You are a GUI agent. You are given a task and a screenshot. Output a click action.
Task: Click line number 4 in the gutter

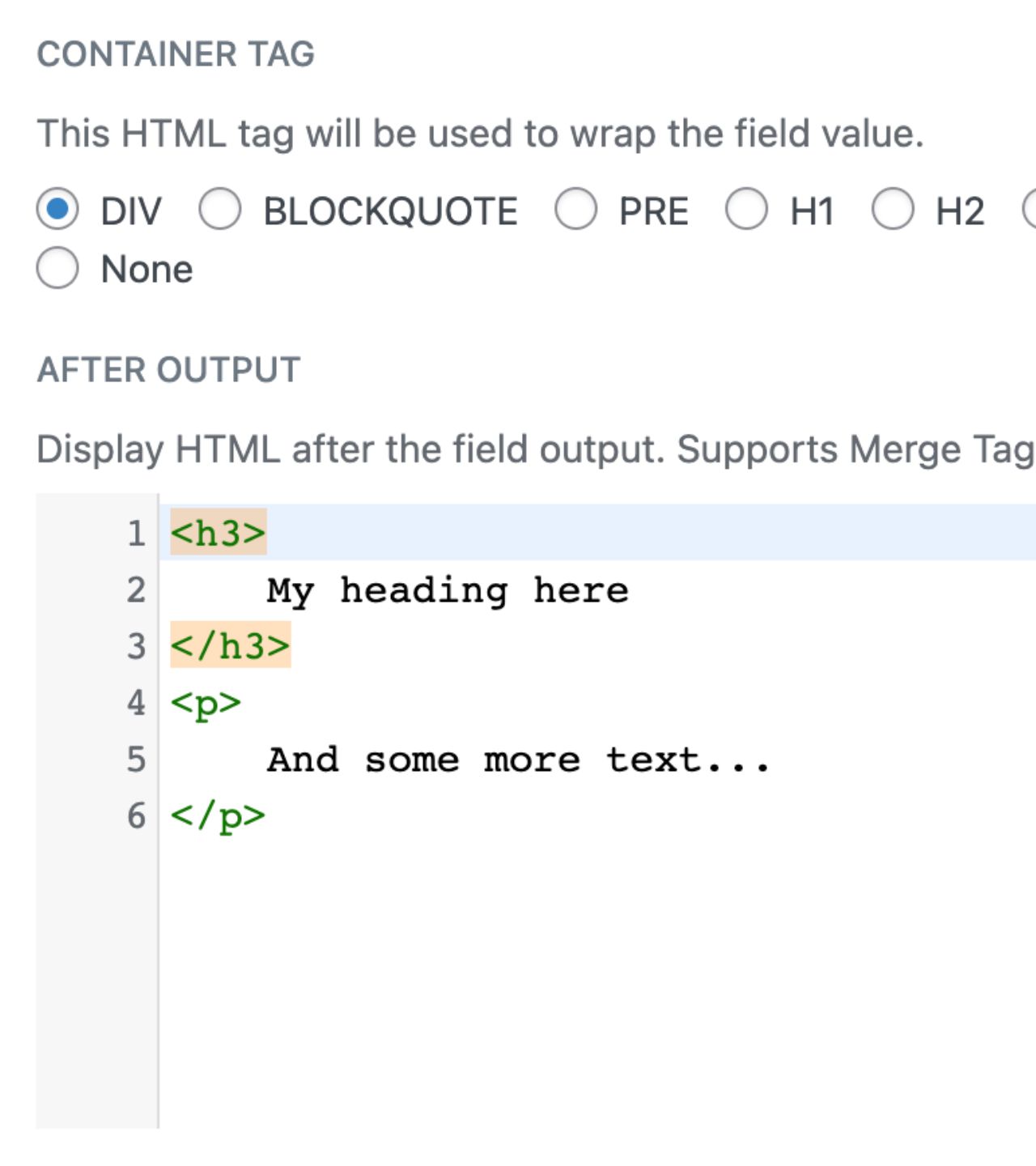[x=136, y=703]
